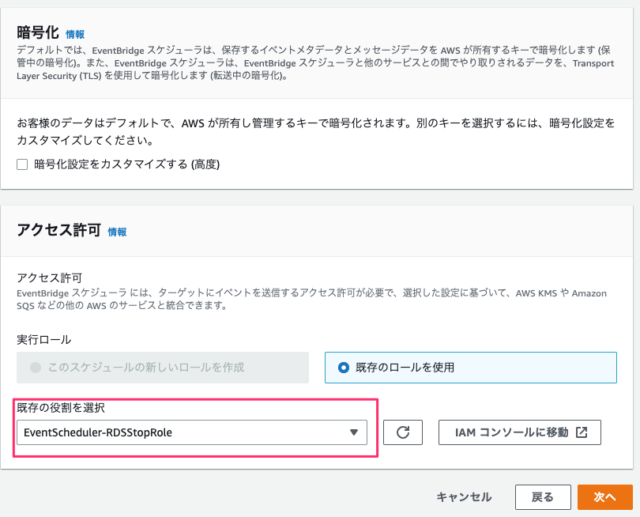Click the refresh roles icon button
Image resolution: width=640 pixels, height=517 pixels.
(x=403, y=432)
